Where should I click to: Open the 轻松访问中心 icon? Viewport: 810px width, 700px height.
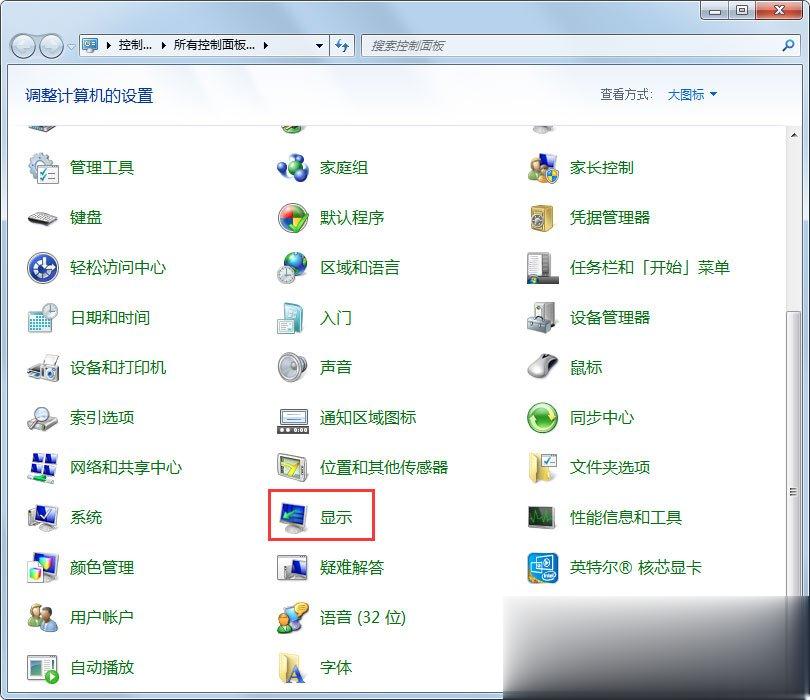click(43, 268)
